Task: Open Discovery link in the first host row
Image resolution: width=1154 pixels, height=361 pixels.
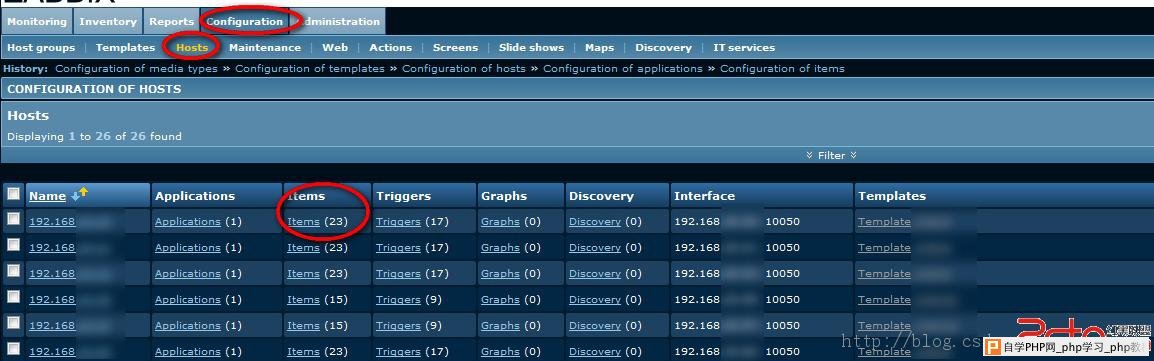Action: tap(595, 221)
